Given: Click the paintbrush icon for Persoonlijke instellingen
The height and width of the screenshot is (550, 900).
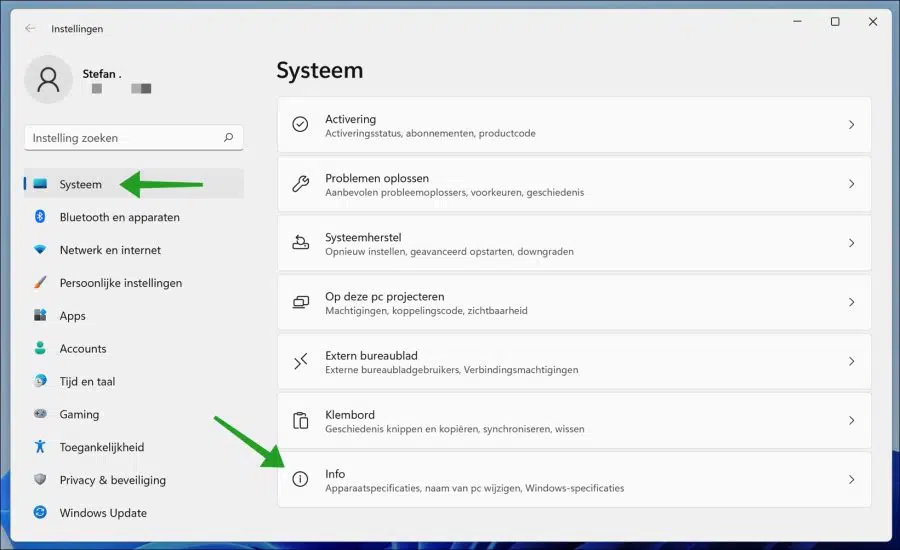Looking at the screenshot, I should (x=40, y=282).
